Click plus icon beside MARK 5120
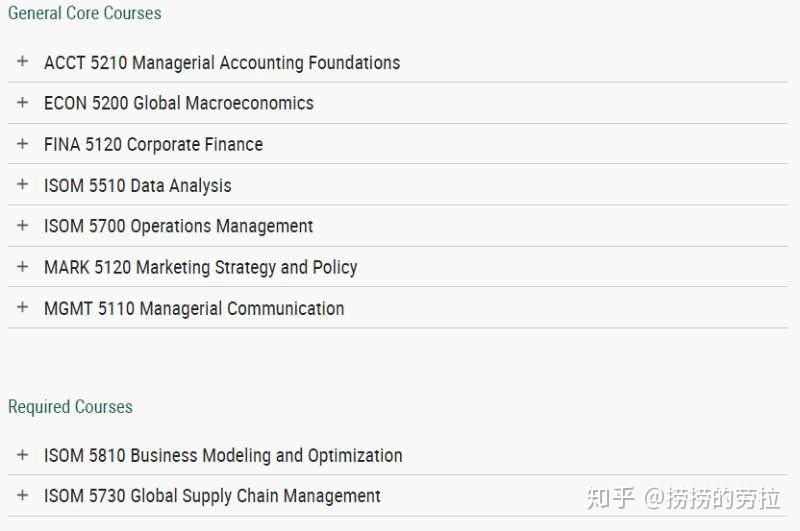The image size is (800, 531). point(22,267)
